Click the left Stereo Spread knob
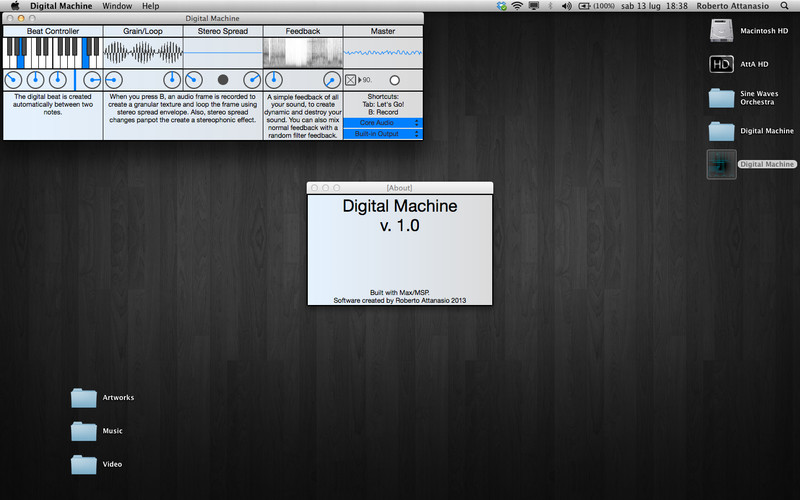 [x=193, y=80]
